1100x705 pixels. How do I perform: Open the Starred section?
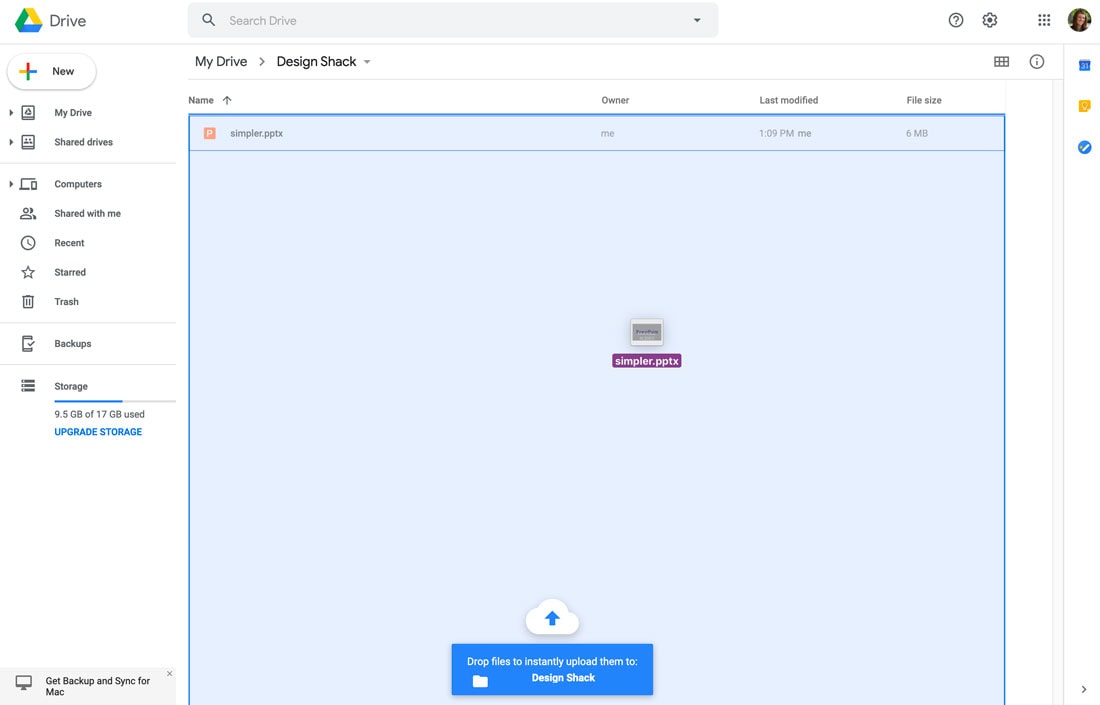click(x=70, y=272)
